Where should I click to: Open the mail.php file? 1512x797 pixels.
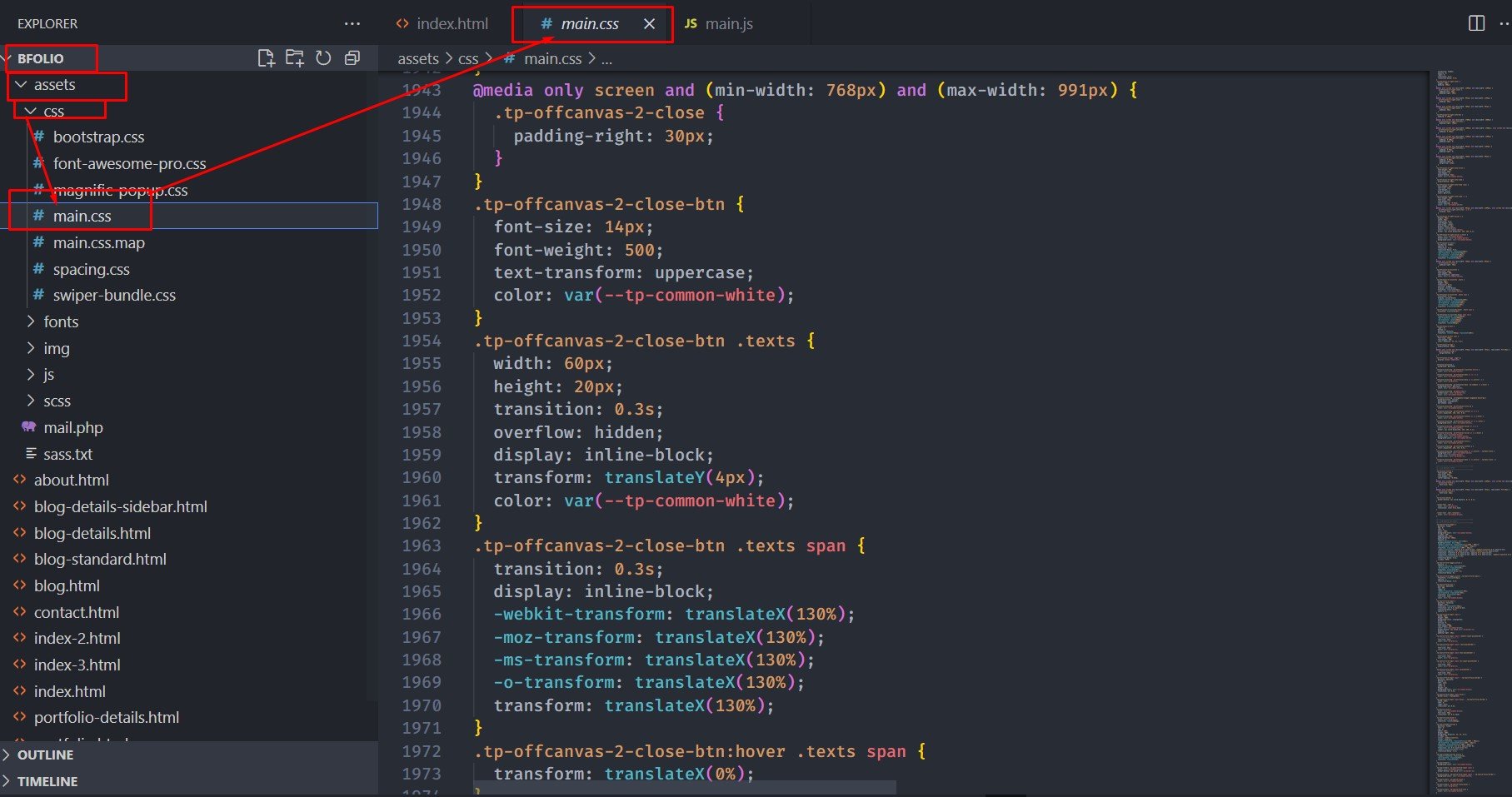[72, 427]
